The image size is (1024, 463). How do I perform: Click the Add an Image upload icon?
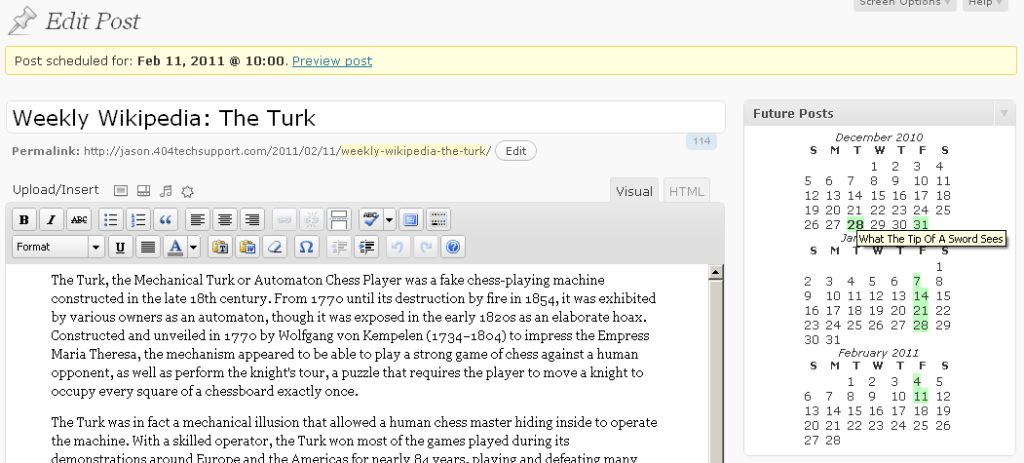pos(120,191)
